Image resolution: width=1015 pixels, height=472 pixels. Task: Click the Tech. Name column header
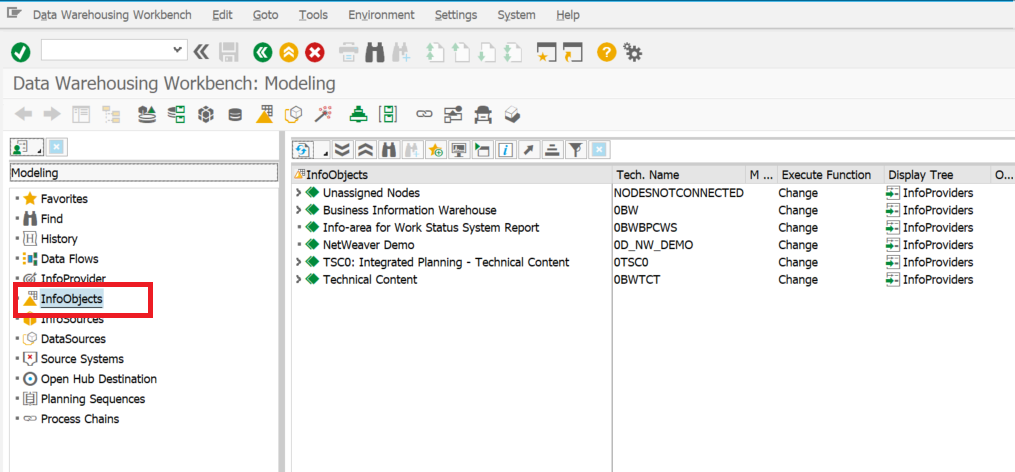(x=647, y=175)
